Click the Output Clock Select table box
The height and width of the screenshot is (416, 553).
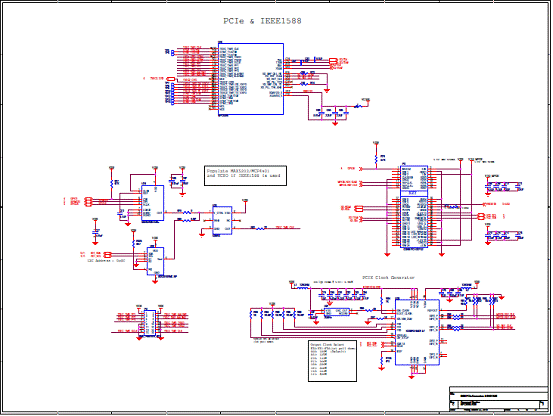[332, 361]
